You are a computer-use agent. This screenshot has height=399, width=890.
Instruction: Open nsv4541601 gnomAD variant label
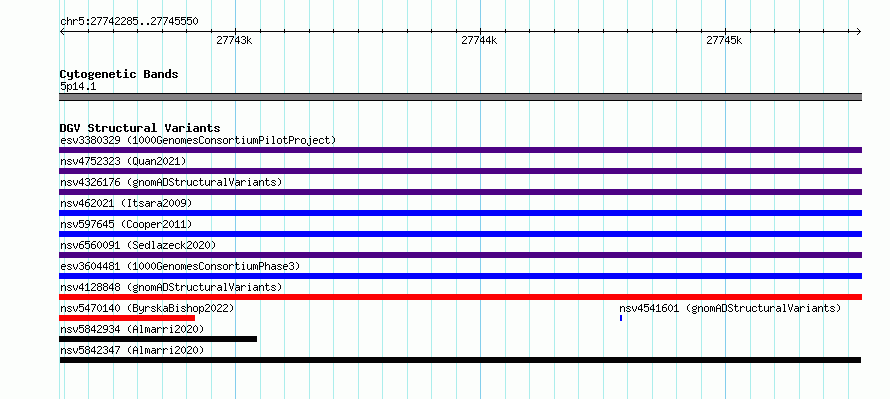coord(730,308)
